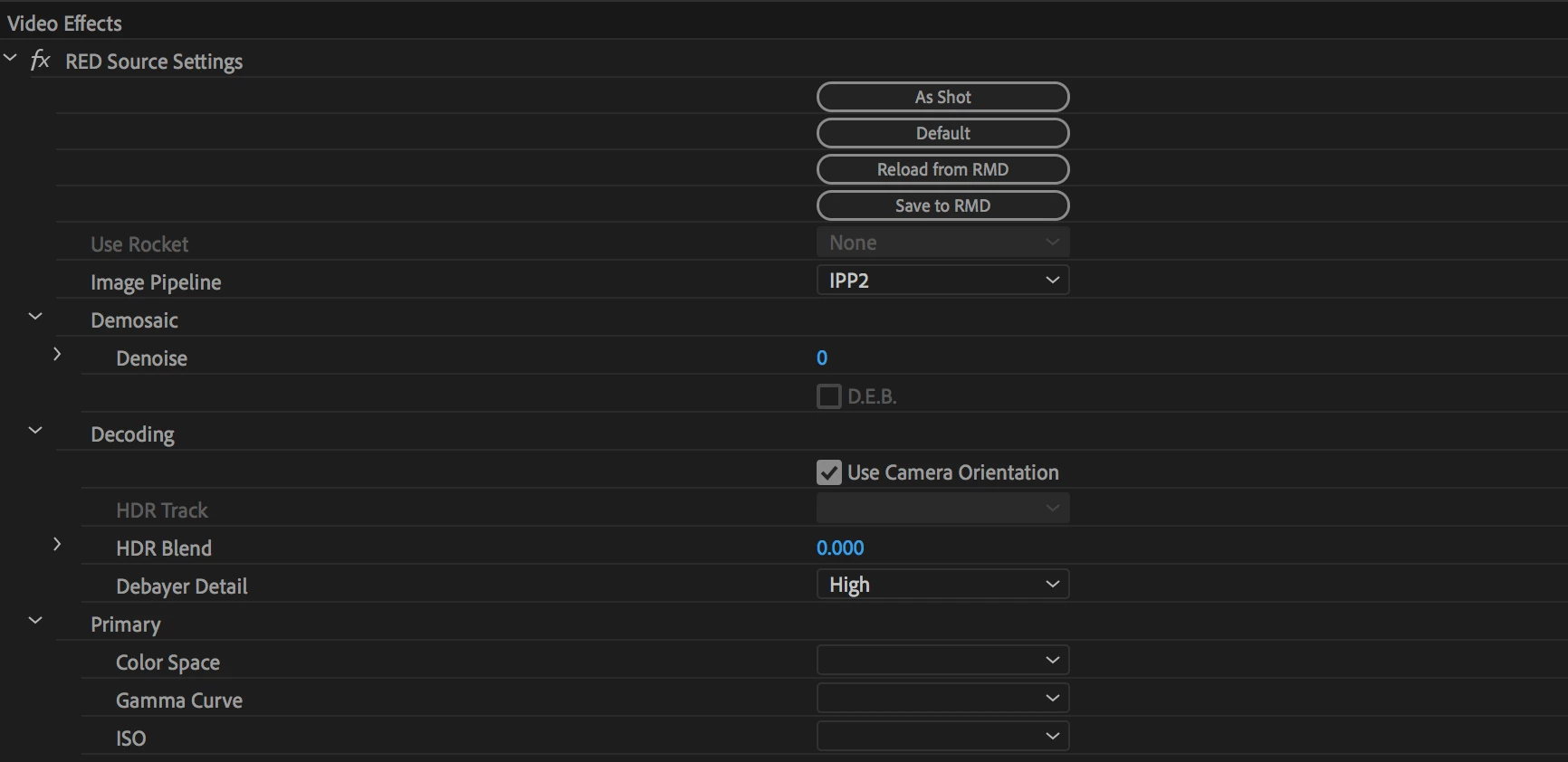Open the HDR Track dropdown

click(942, 509)
